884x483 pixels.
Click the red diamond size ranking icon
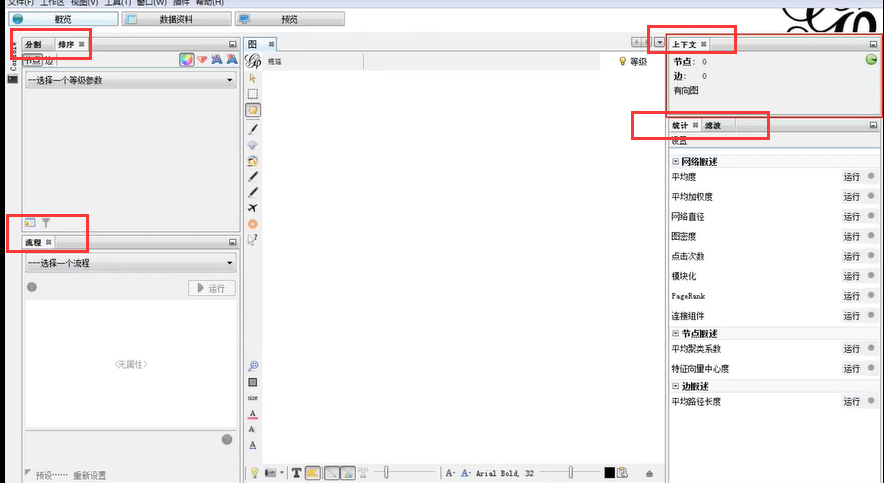(x=202, y=59)
